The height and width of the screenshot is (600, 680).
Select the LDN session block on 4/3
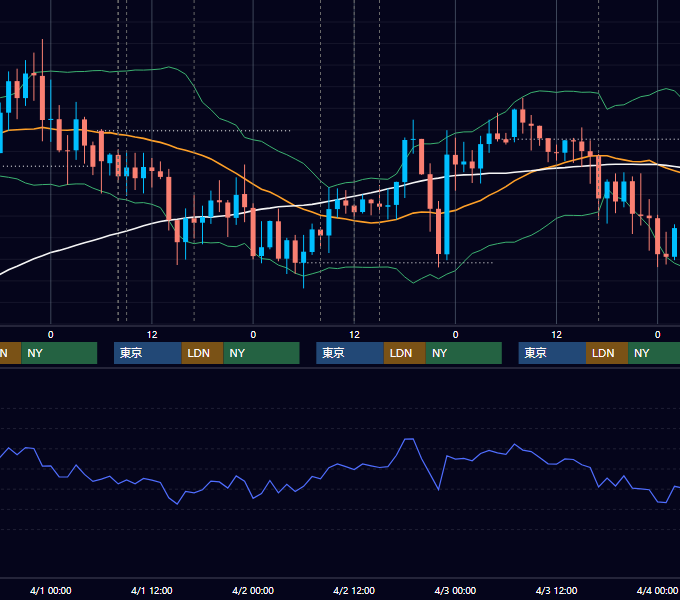pyautogui.click(x=607, y=353)
